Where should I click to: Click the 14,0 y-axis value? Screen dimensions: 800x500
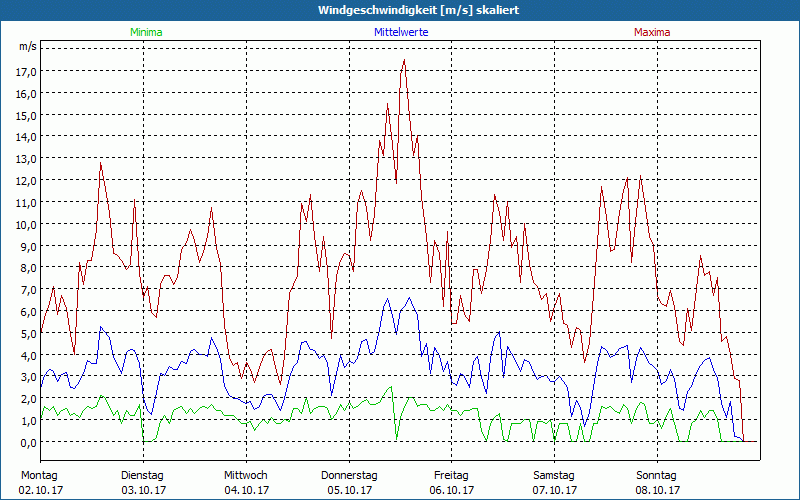[26, 137]
